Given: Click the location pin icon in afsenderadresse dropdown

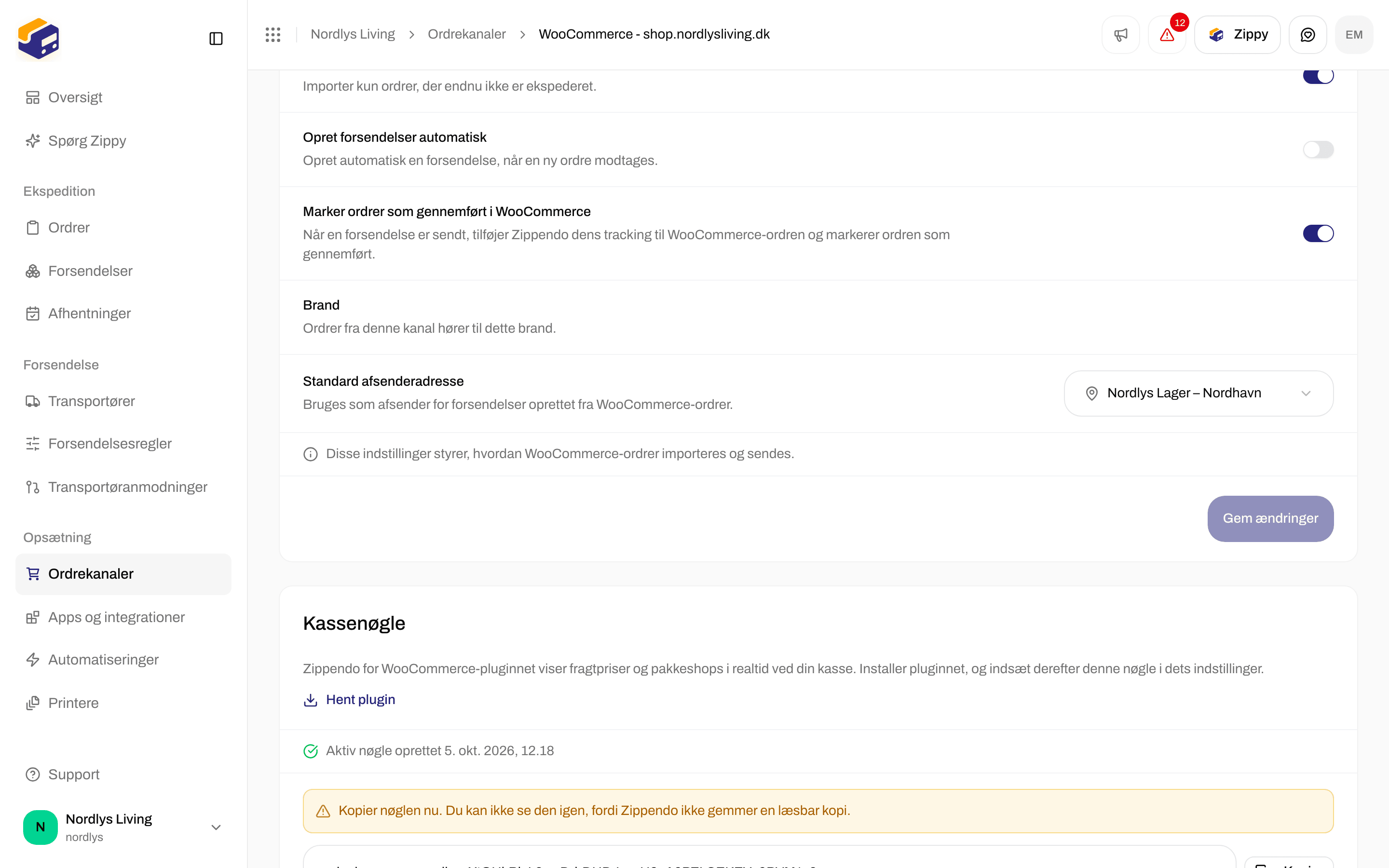Looking at the screenshot, I should coord(1092,393).
